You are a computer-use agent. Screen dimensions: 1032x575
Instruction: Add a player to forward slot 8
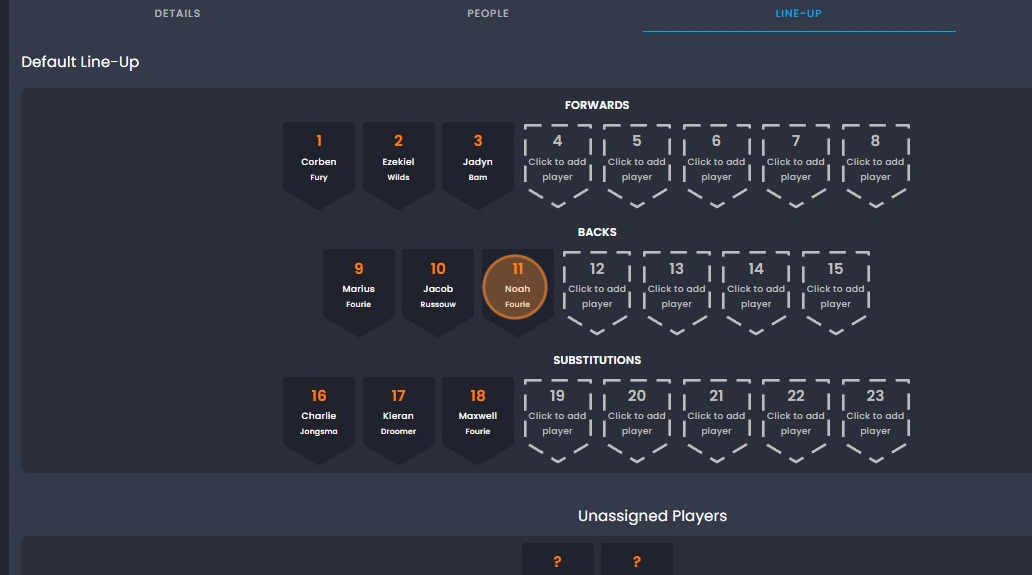[x=875, y=165]
